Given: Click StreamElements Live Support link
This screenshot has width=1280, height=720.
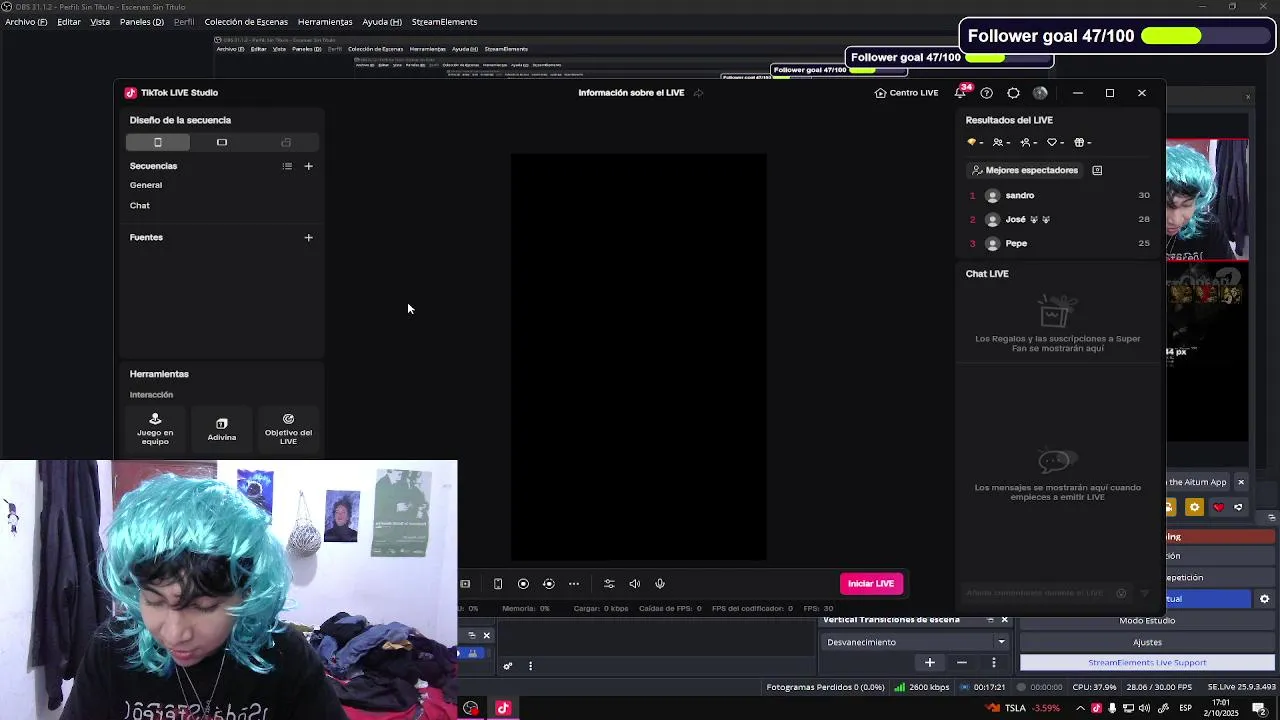Looking at the screenshot, I should pyautogui.click(x=1147, y=663).
